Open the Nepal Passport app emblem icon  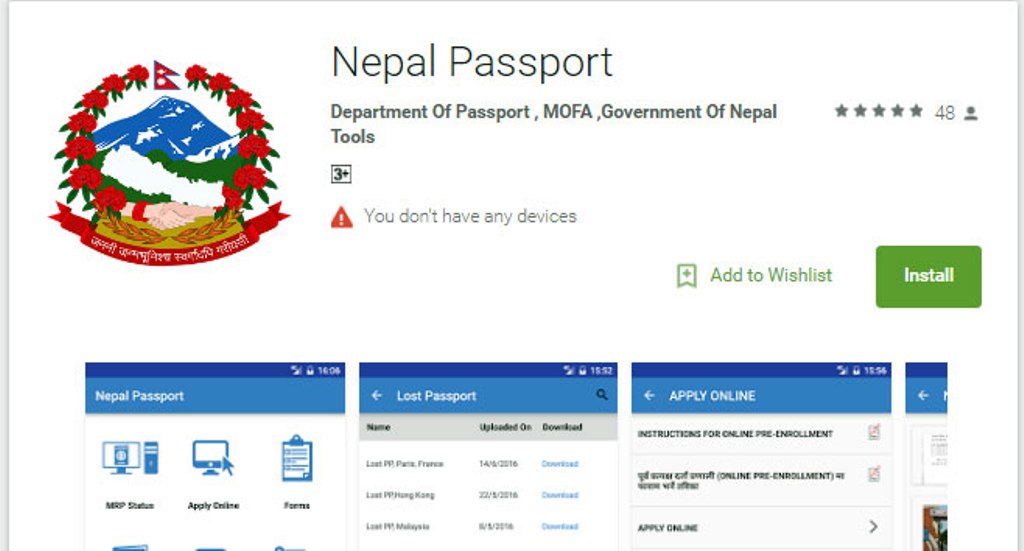[168, 163]
